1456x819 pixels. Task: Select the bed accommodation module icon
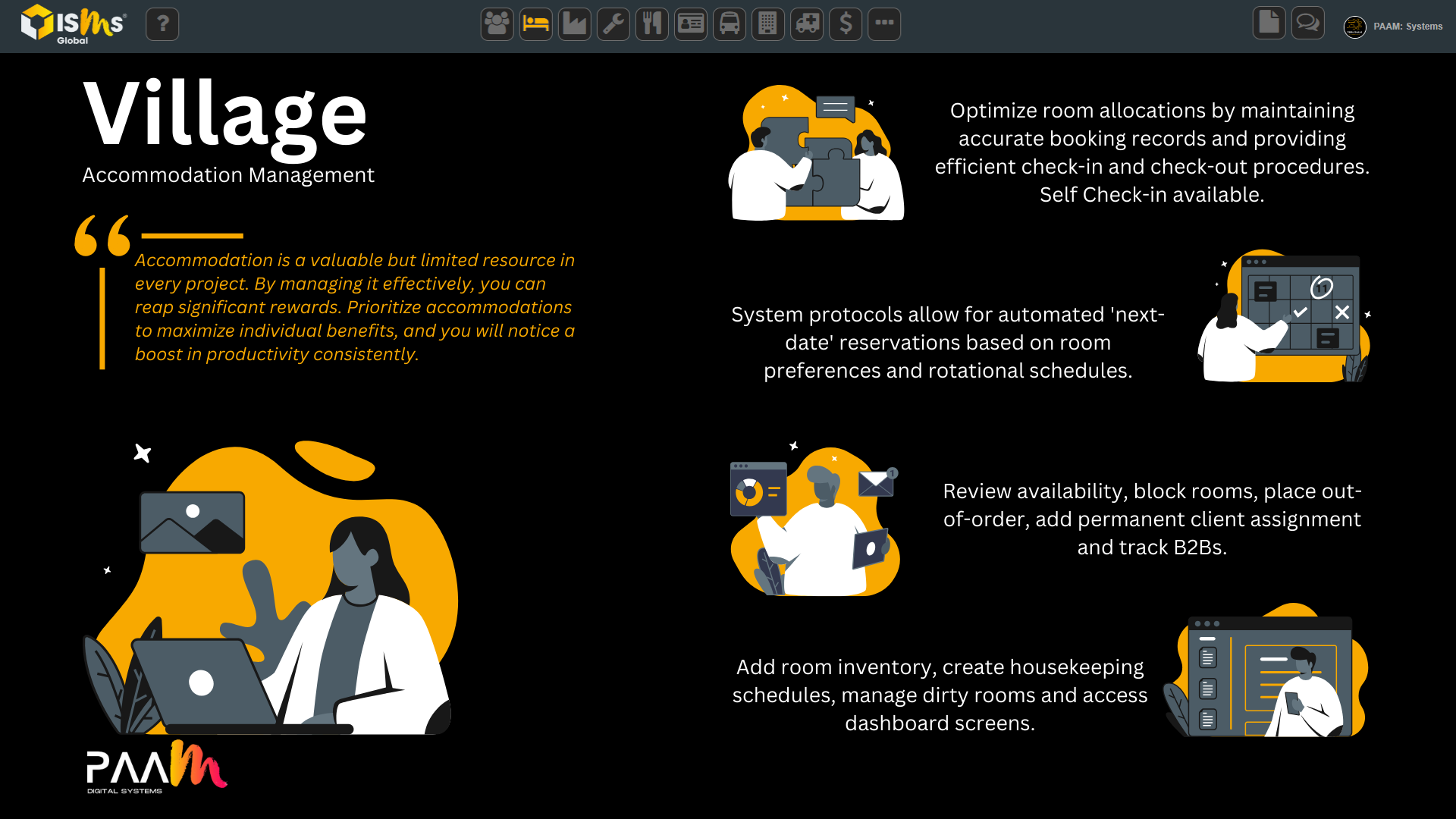tap(535, 24)
